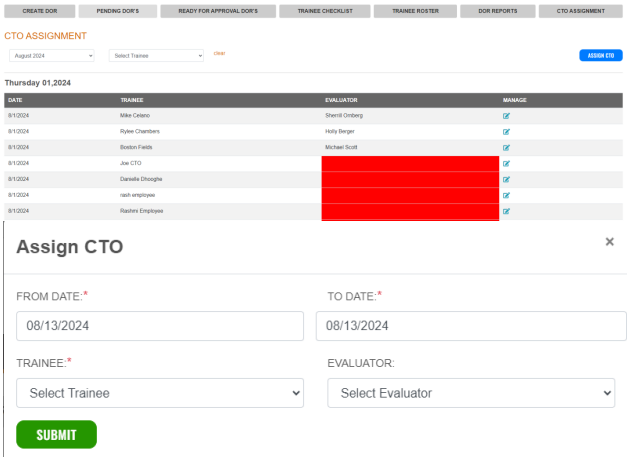Focus the To Date field
The height and width of the screenshot is (457, 631).
click(471, 326)
